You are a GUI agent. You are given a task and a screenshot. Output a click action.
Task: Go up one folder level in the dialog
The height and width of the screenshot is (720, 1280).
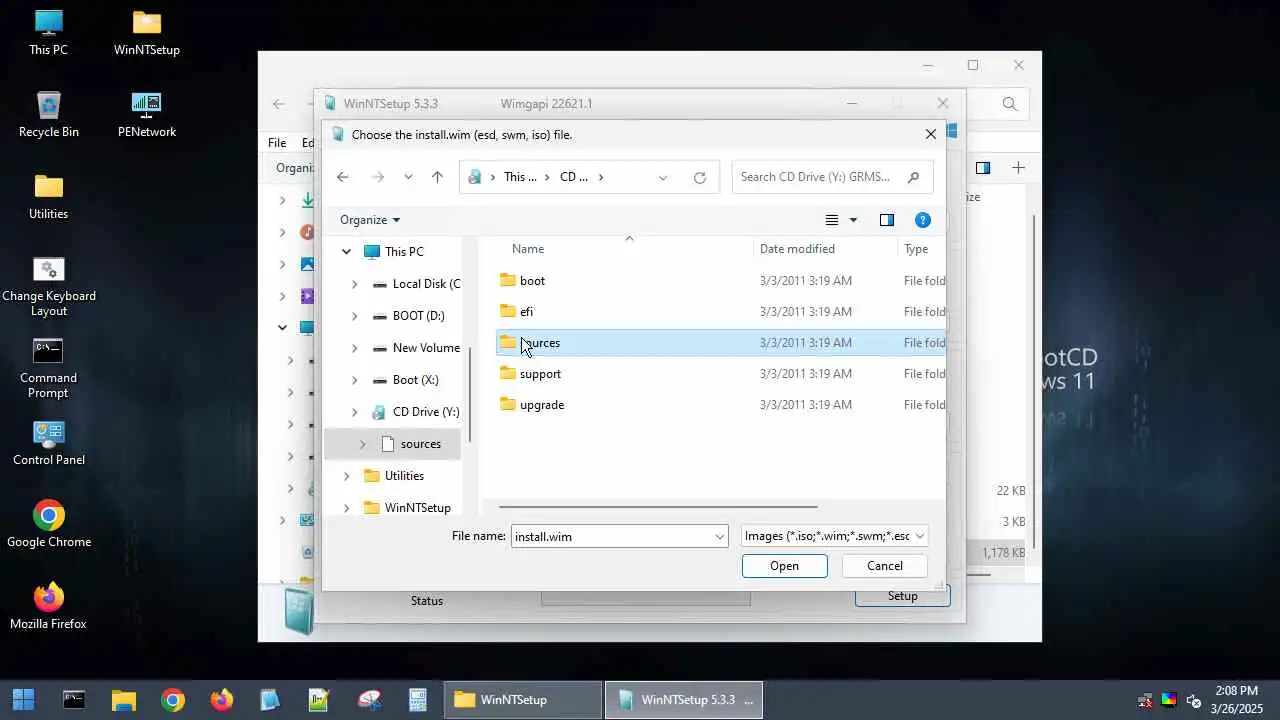437,177
